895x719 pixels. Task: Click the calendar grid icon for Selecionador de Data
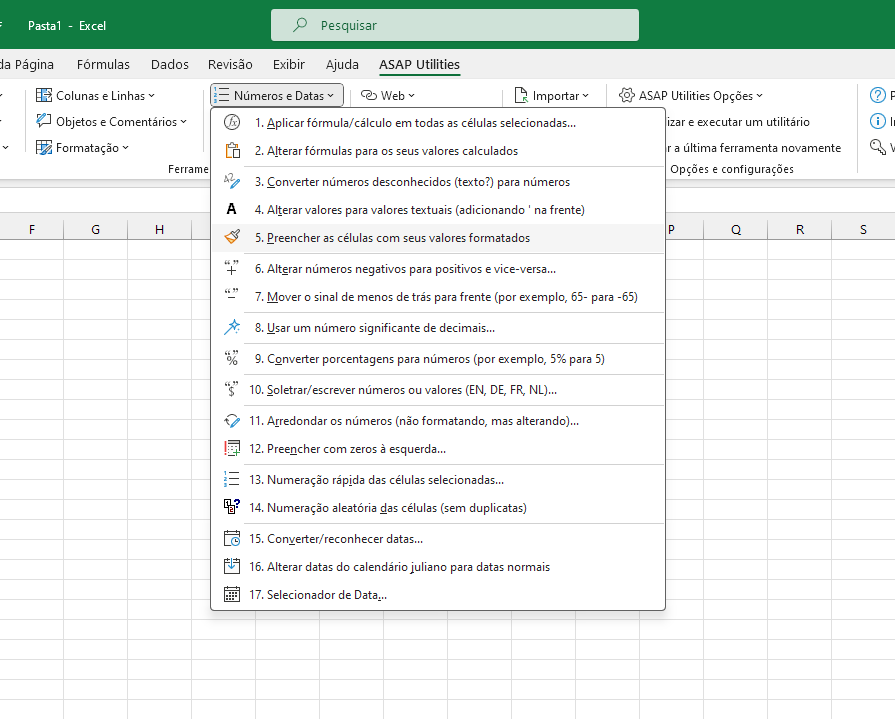(x=232, y=595)
